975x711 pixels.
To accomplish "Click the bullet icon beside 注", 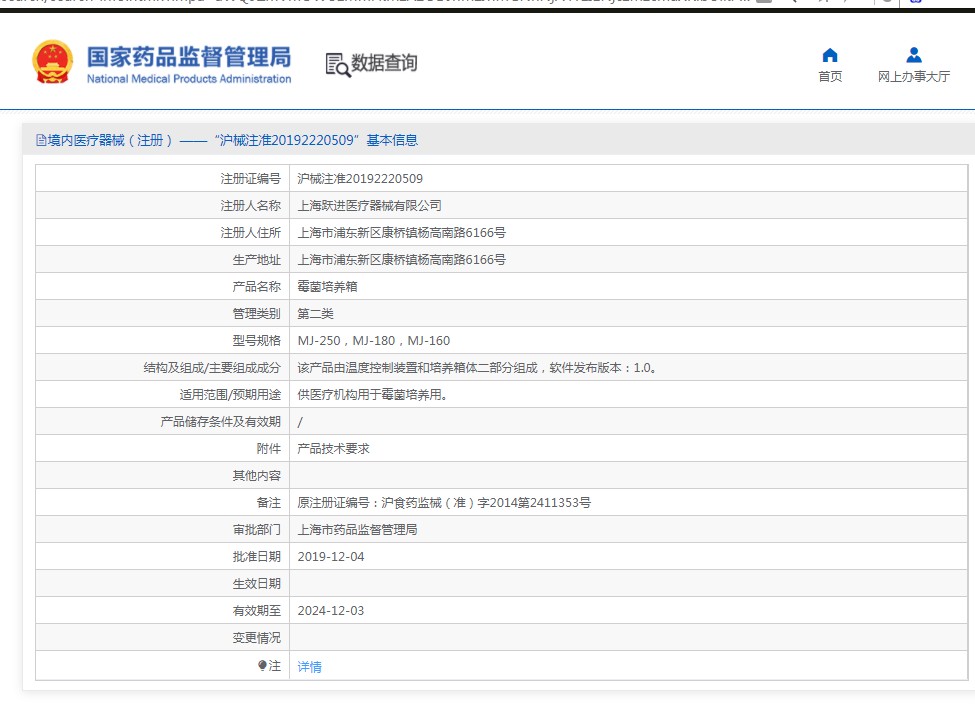I will click(x=262, y=666).
